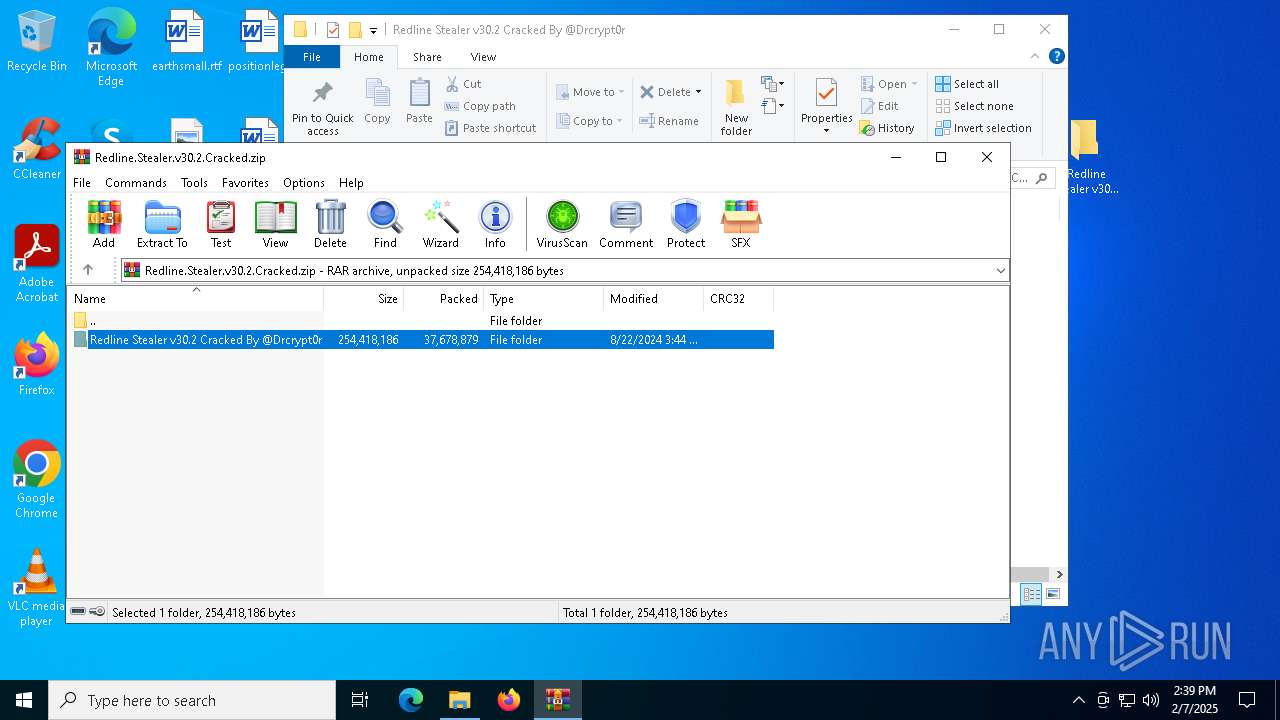Show archive Info
This screenshot has height=720, width=1280.
[x=495, y=224]
